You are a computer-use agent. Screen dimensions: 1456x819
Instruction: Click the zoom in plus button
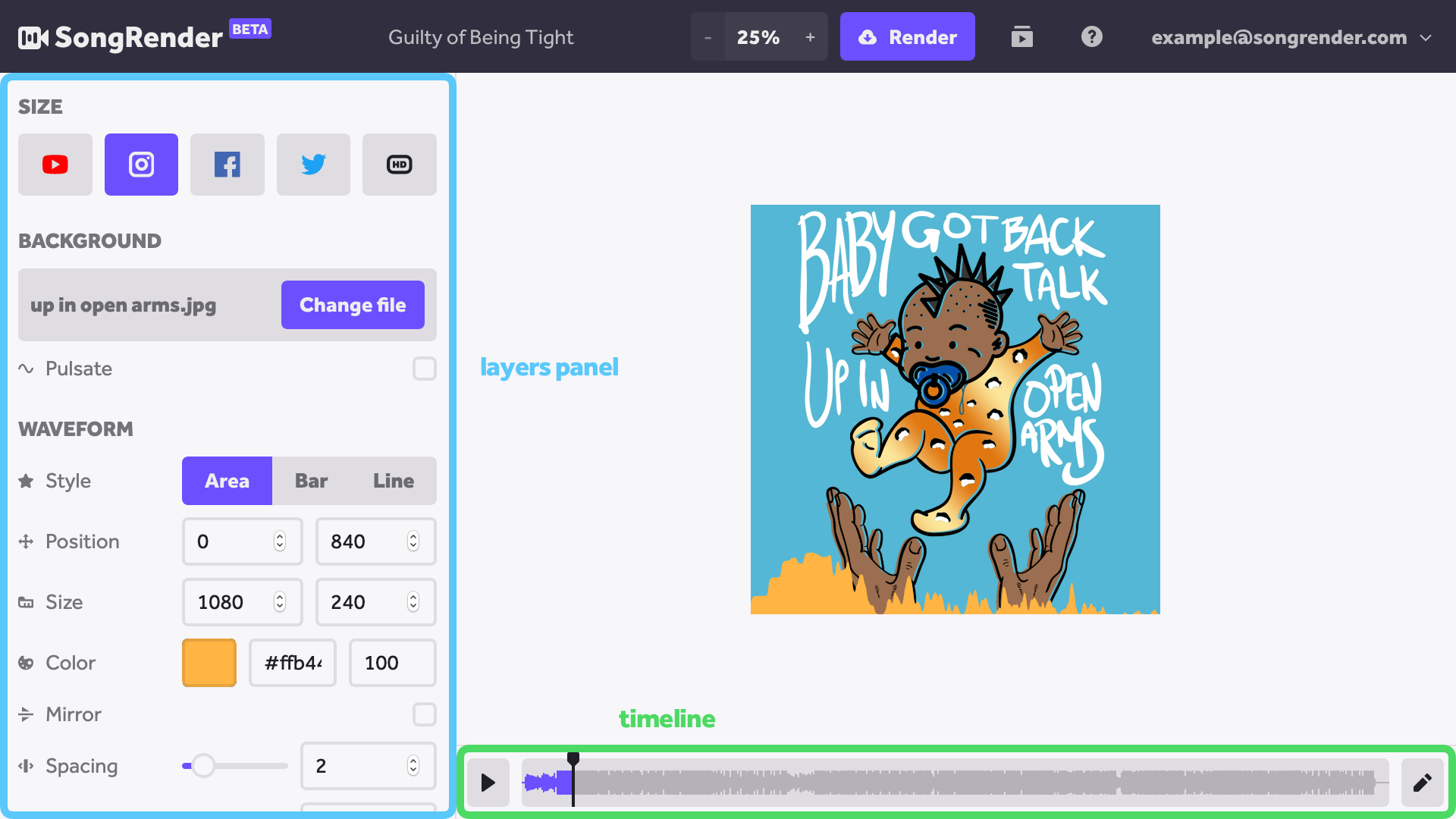pos(810,36)
